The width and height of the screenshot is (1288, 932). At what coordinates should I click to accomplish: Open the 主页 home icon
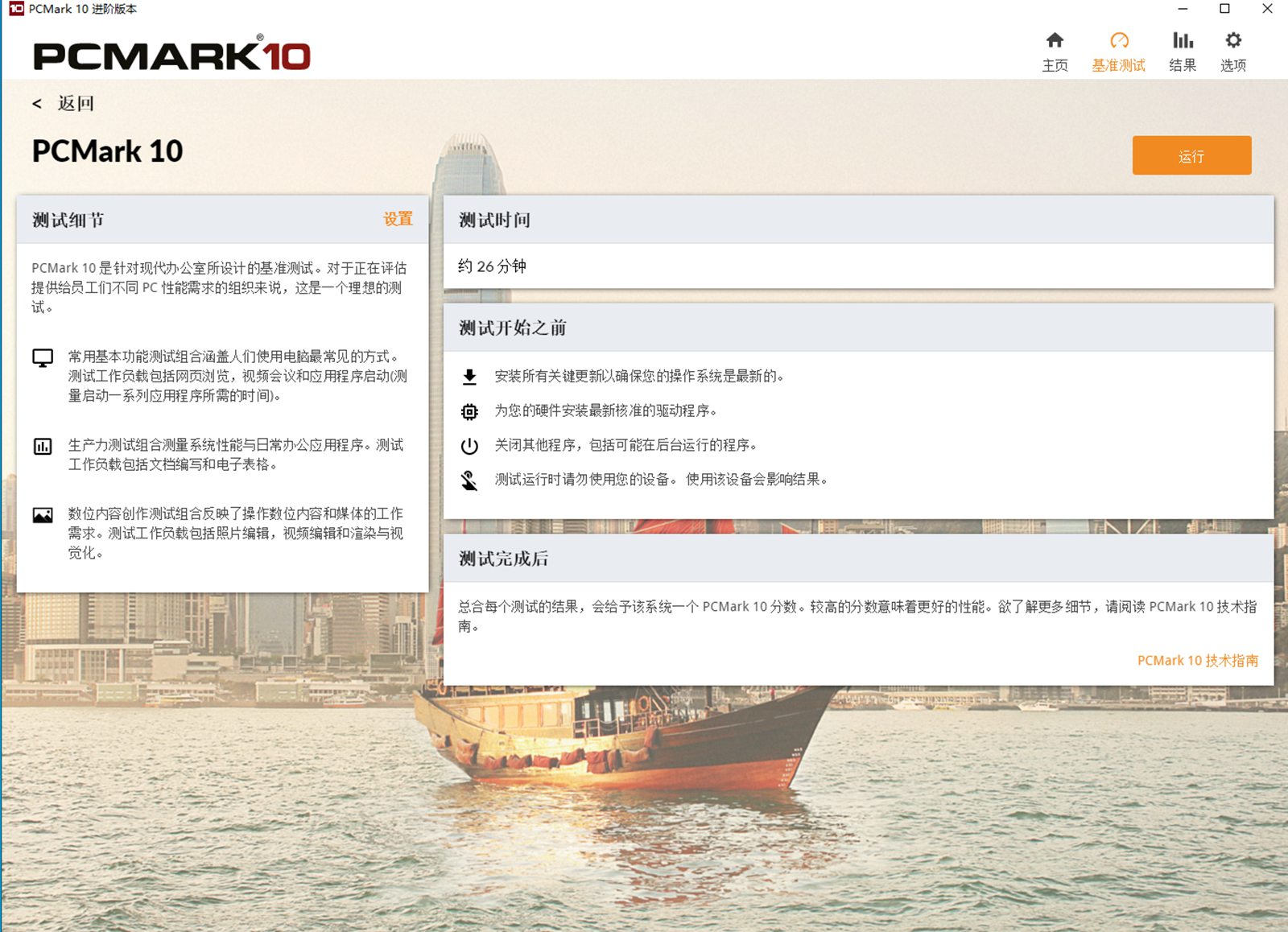pos(1055,40)
